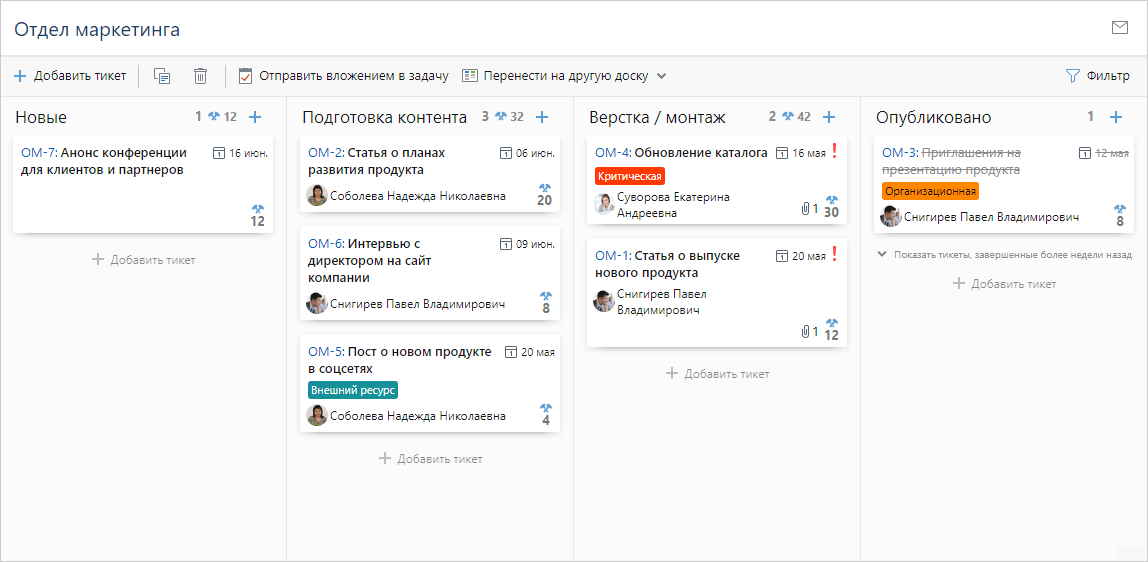The width and height of the screenshot is (1148, 562).
Task: Click the Опубликовано column title
Action: pyautogui.click(x=933, y=117)
